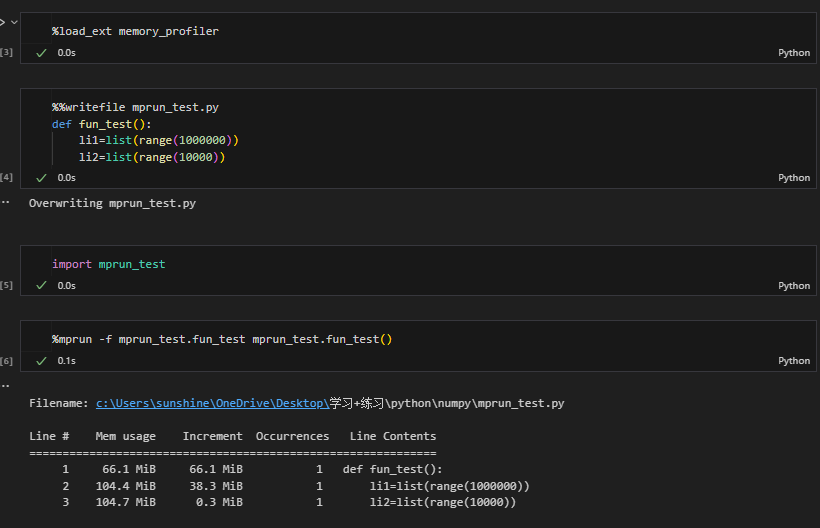Change Python language mode of writefile cell

click(x=793, y=178)
